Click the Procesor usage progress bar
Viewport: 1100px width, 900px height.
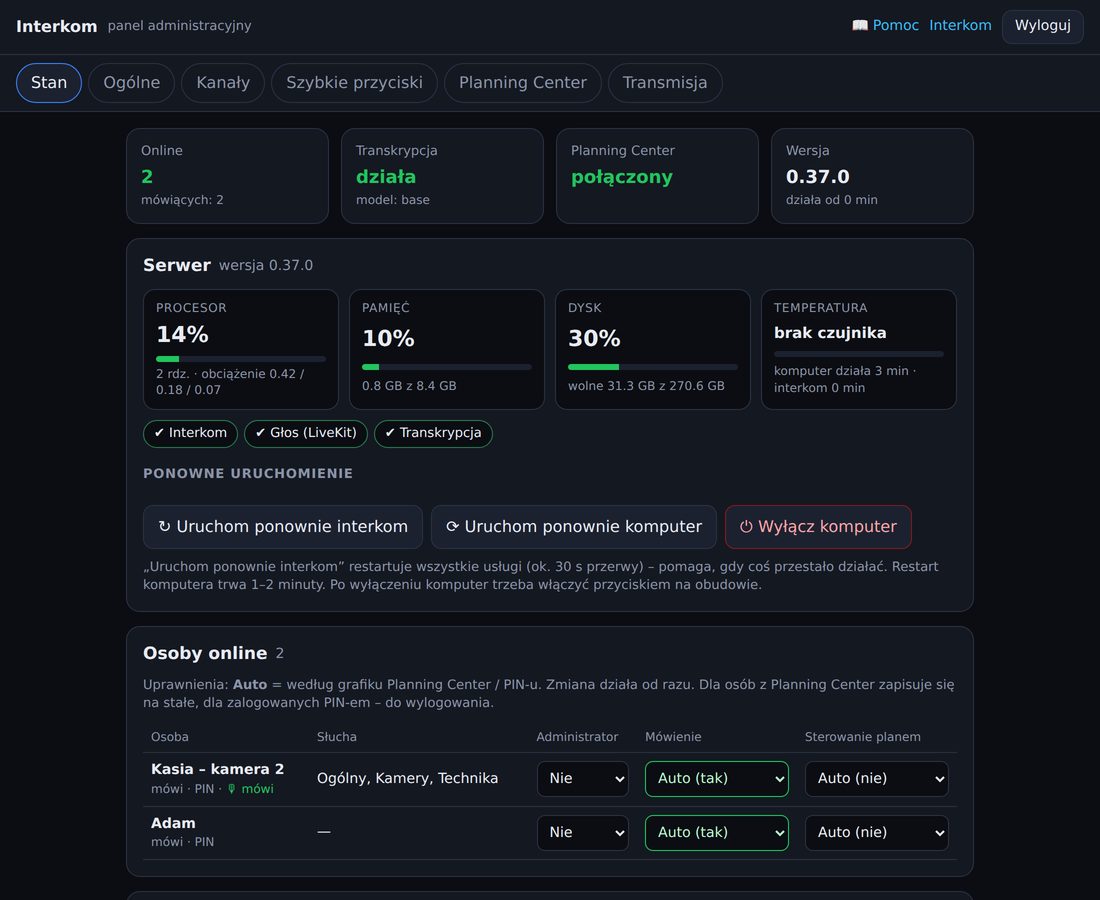tap(241, 359)
